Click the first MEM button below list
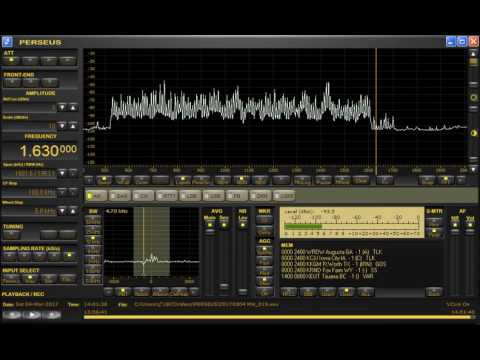 pos(289,292)
